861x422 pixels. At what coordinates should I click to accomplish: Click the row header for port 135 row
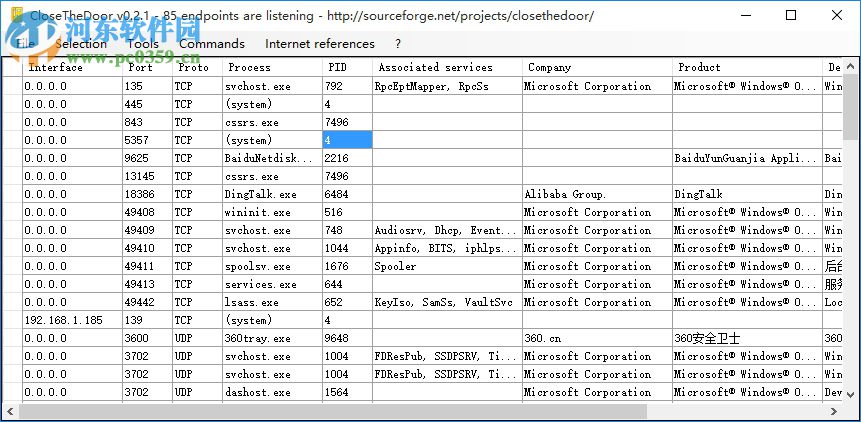13,86
